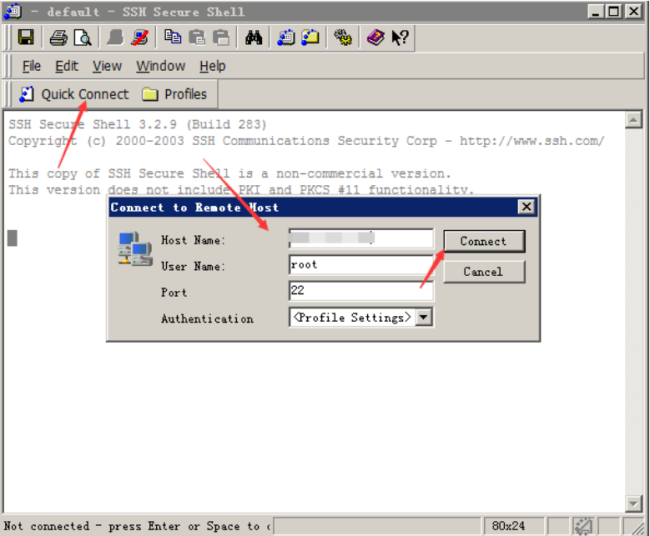Close the Connect to Remote Host dialog
Viewport: 650px width, 536px height.
526,207
